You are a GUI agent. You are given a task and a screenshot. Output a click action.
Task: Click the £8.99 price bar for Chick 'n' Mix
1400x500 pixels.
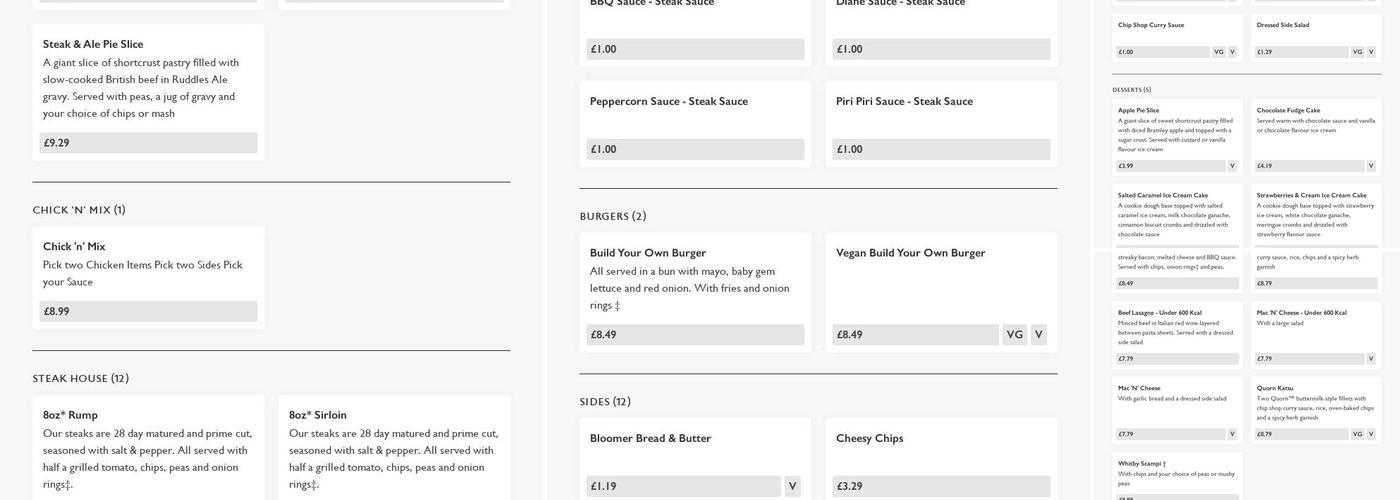pyautogui.click(x=148, y=312)
